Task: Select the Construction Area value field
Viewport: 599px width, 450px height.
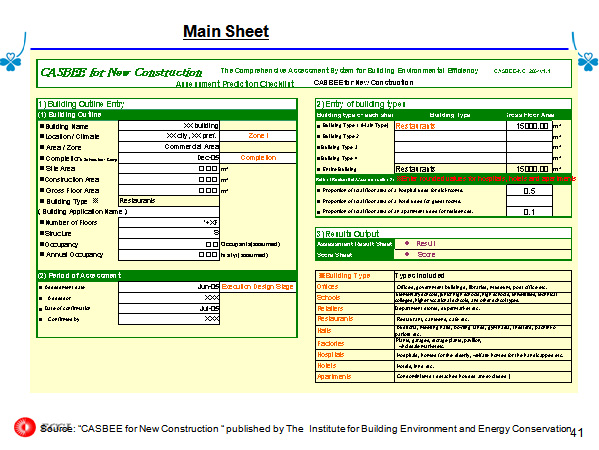Action: [x=169, y=180]
